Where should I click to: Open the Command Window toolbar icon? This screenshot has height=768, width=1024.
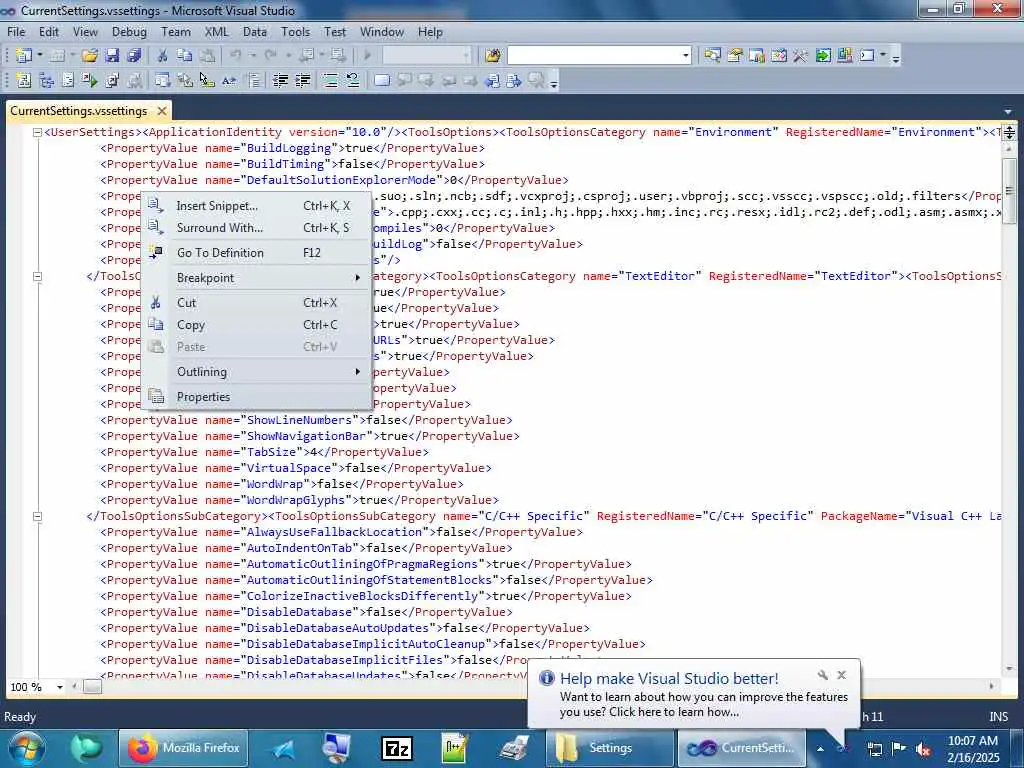coord(867,56)
